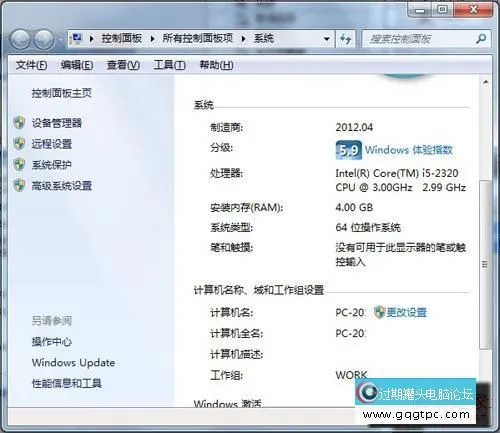500x433 pixels.
Task: Go to 控制面板主页
Action: (62, 93)
